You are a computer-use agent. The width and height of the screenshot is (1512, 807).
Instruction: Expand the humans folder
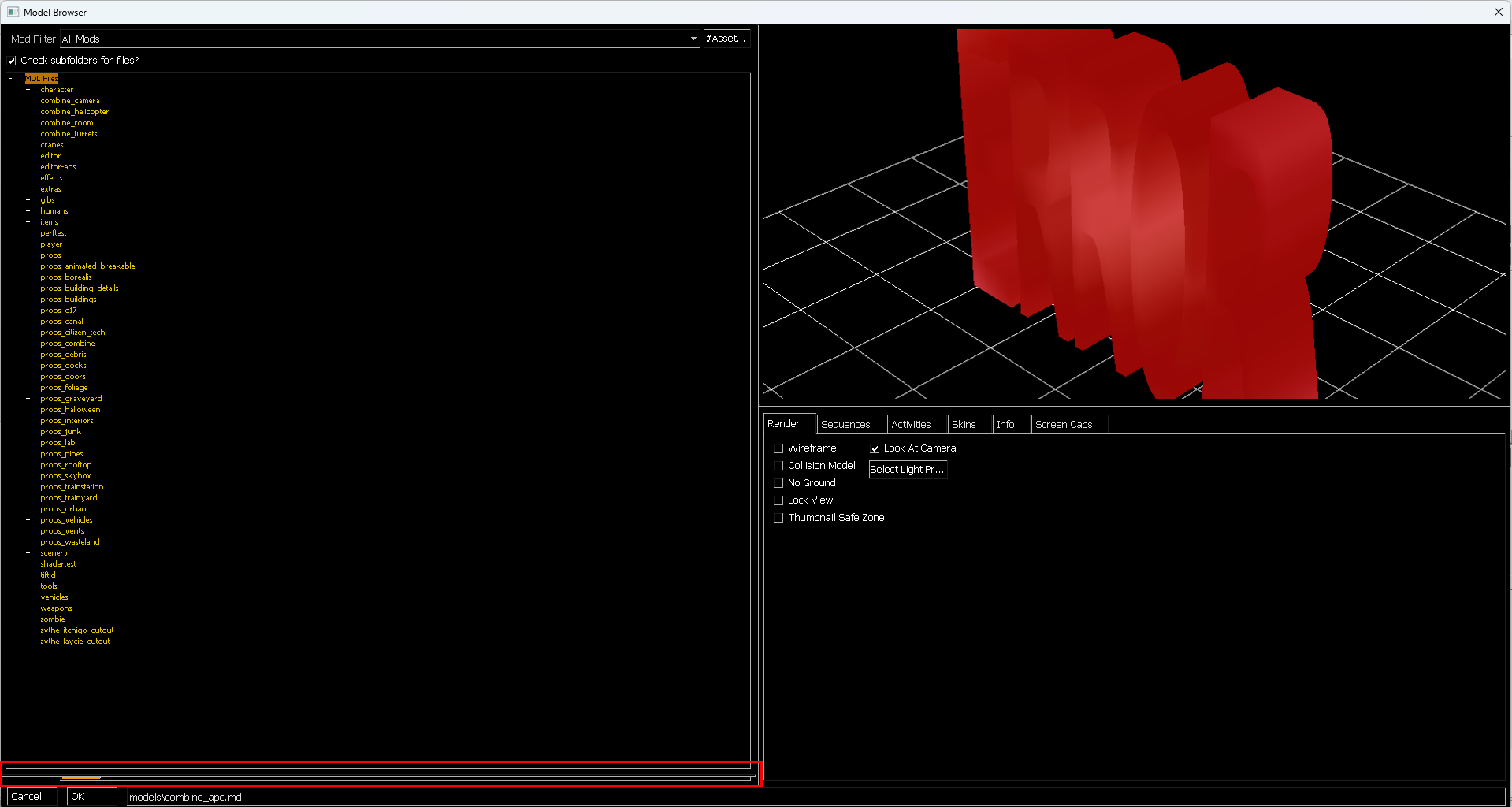[x=28, y=211]
